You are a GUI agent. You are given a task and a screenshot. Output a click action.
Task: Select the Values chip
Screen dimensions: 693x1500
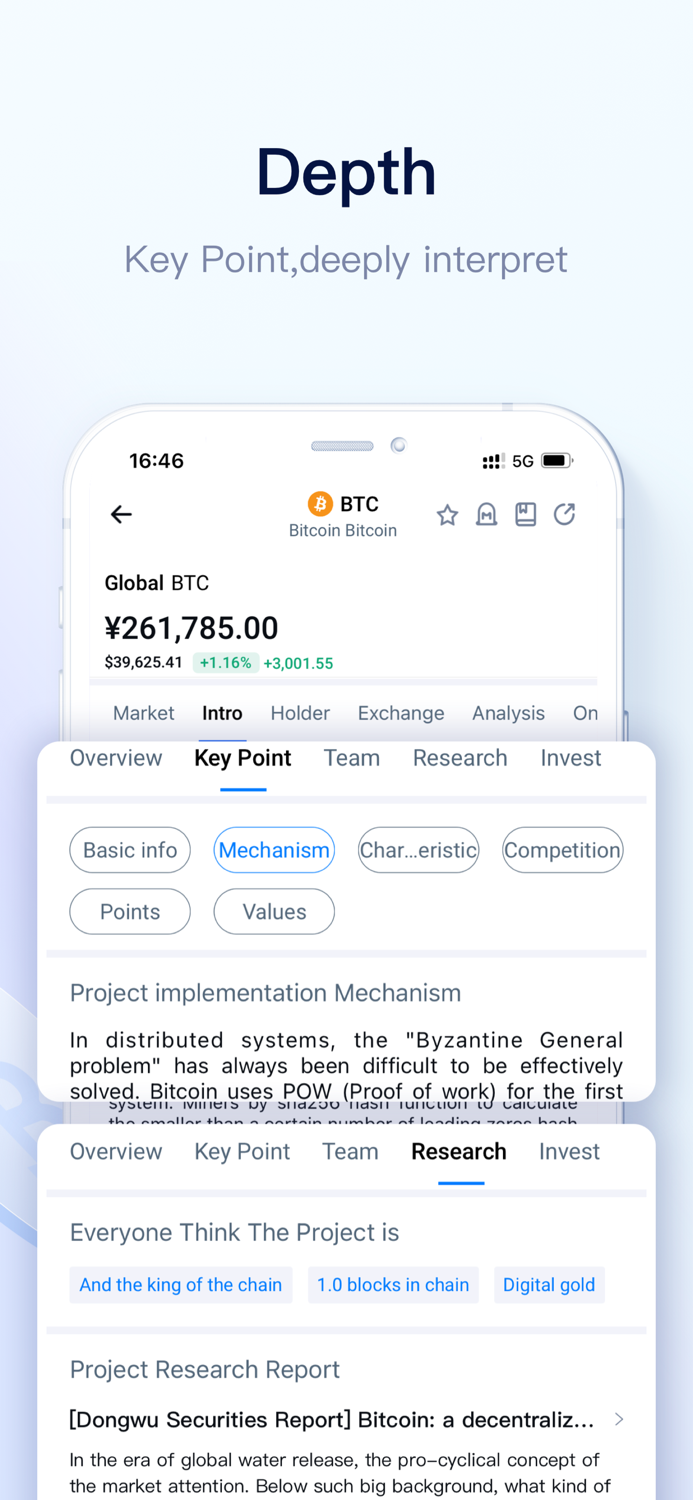(x=274, y=911)
